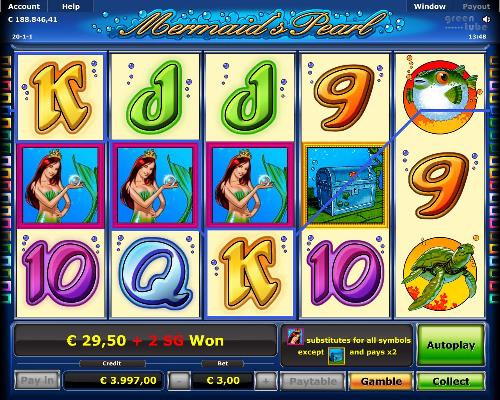Select the treasure chest symbol
Viewport: 500px width, 400px height.
(345, 186)
